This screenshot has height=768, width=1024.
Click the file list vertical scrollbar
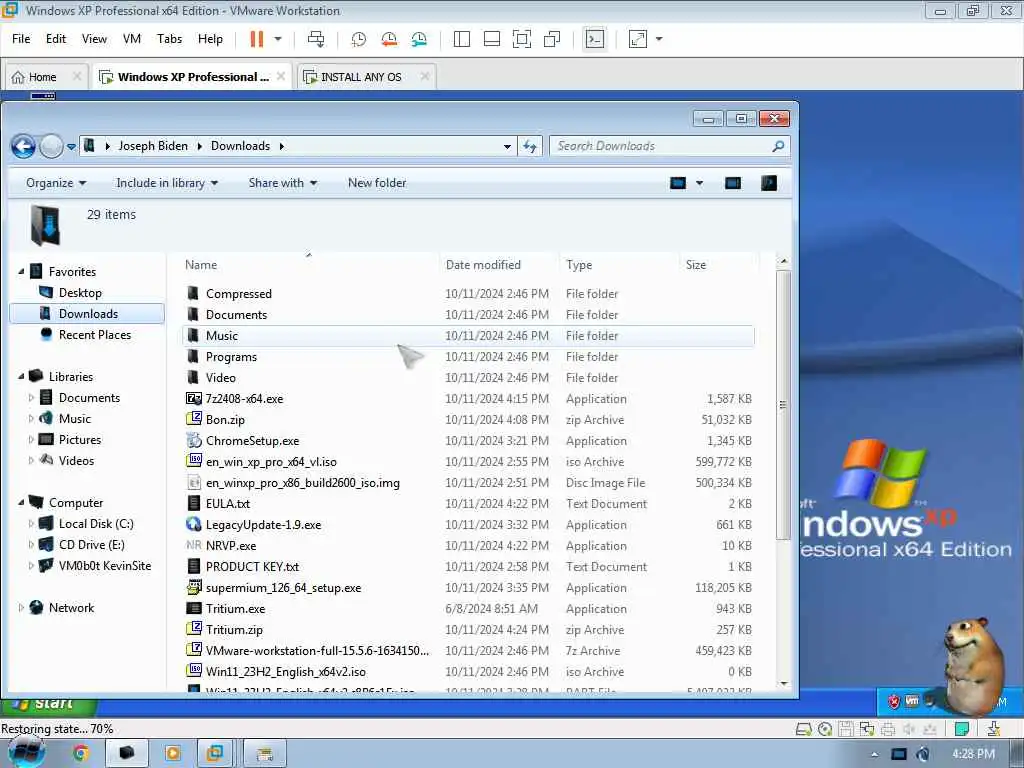pos(784,405)
